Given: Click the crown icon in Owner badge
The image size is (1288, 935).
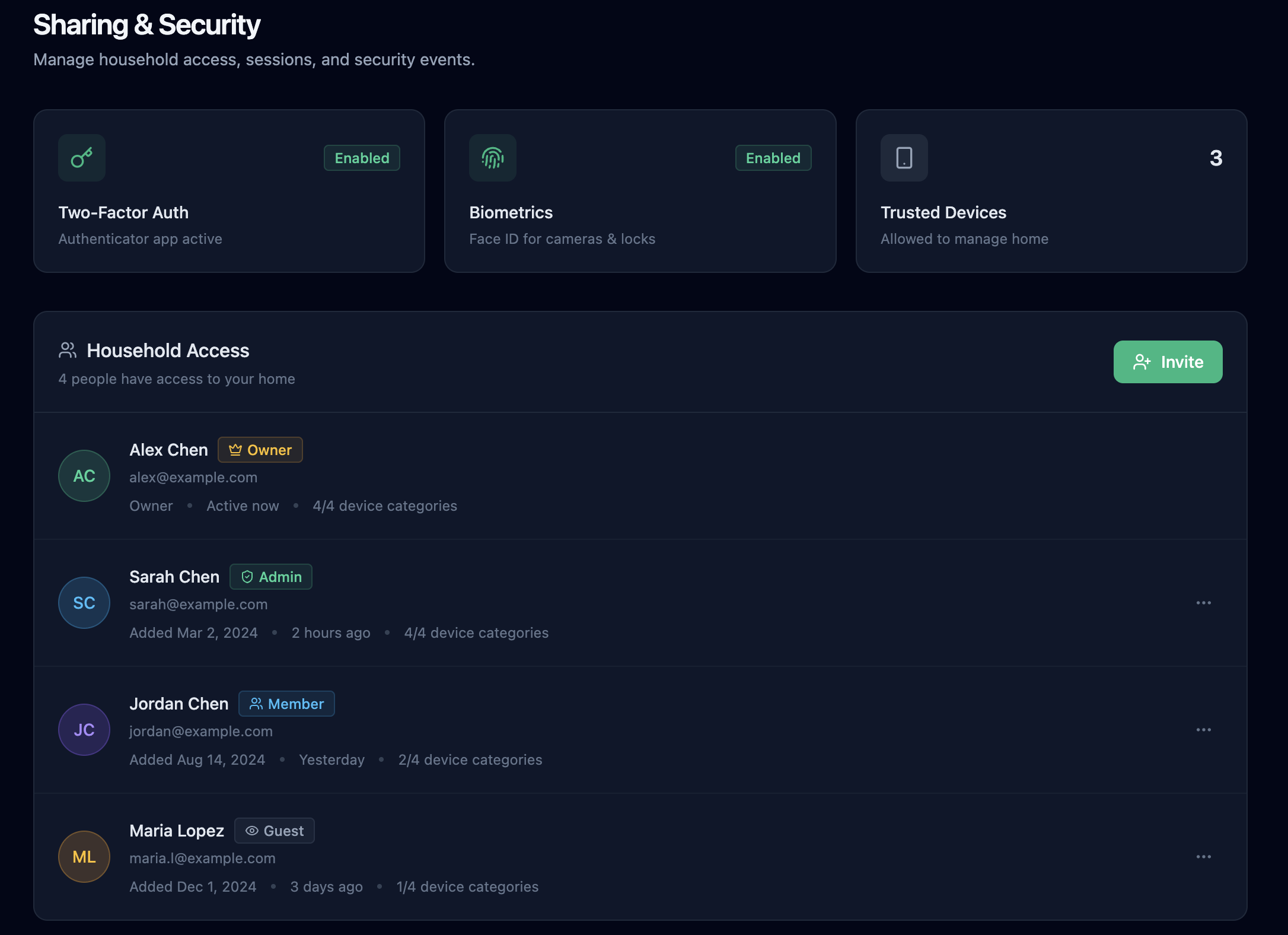Looking at the screenshot, I should pyautogui.click(x=235, y=450).
